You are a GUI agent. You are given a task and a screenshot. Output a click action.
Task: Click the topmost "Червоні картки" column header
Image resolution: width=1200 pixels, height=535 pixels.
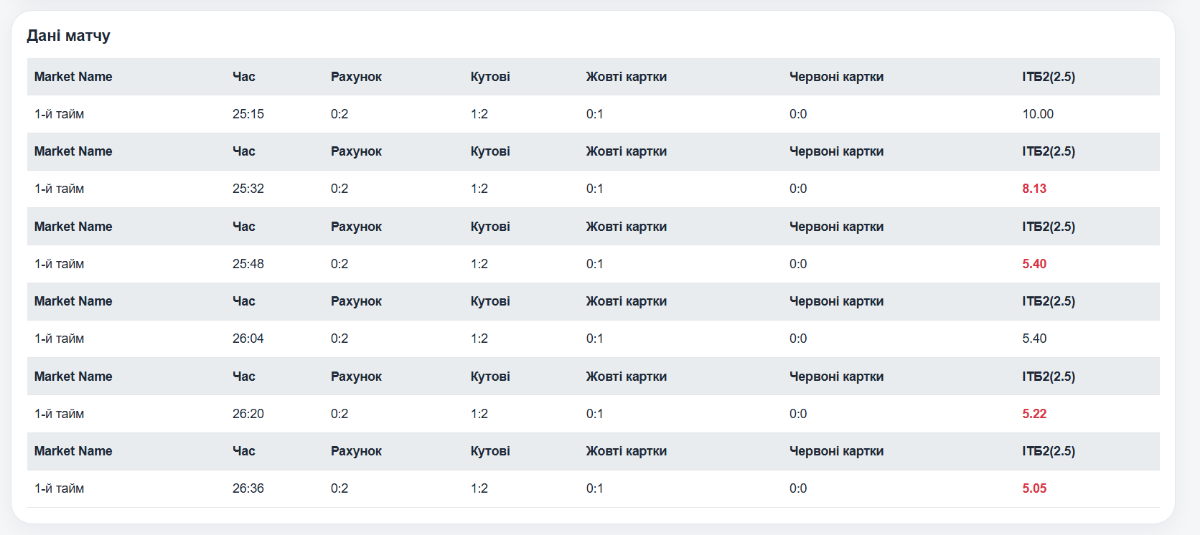coord(836,77)
